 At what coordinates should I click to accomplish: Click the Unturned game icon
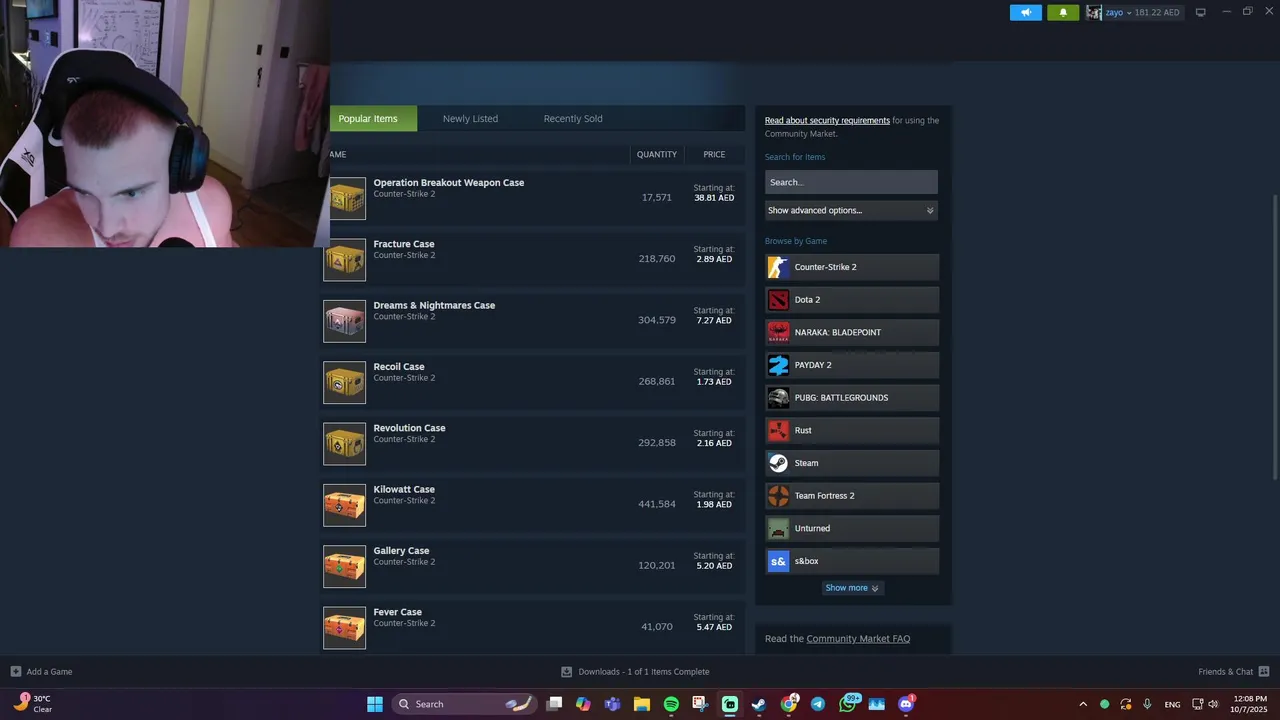[x=778, y=528]
